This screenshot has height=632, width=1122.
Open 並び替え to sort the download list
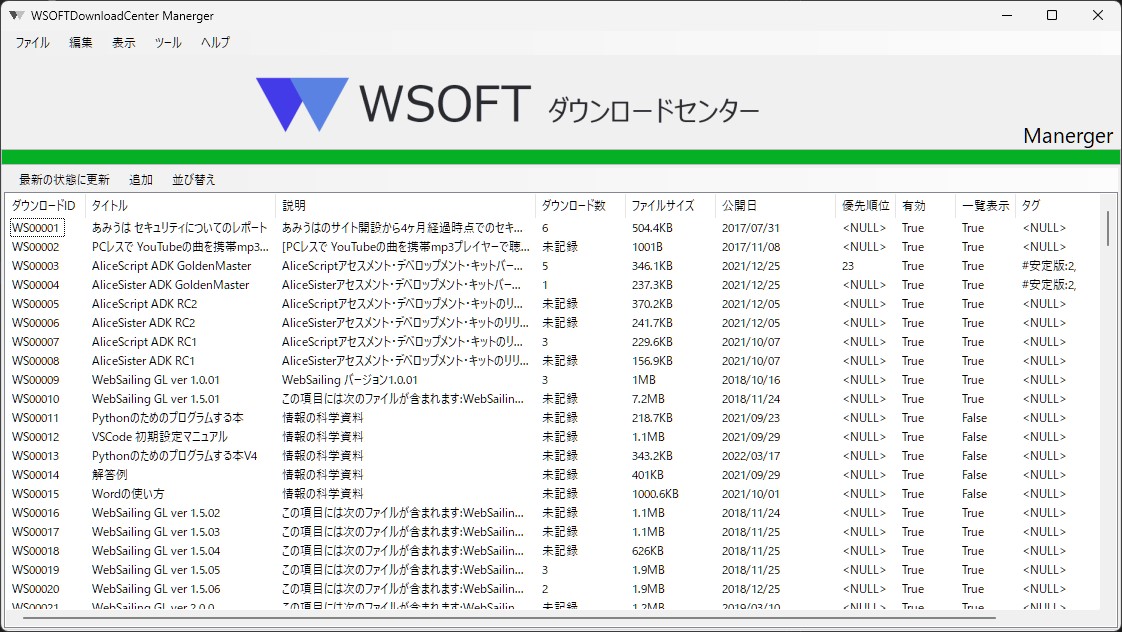[x=192, y=179]
